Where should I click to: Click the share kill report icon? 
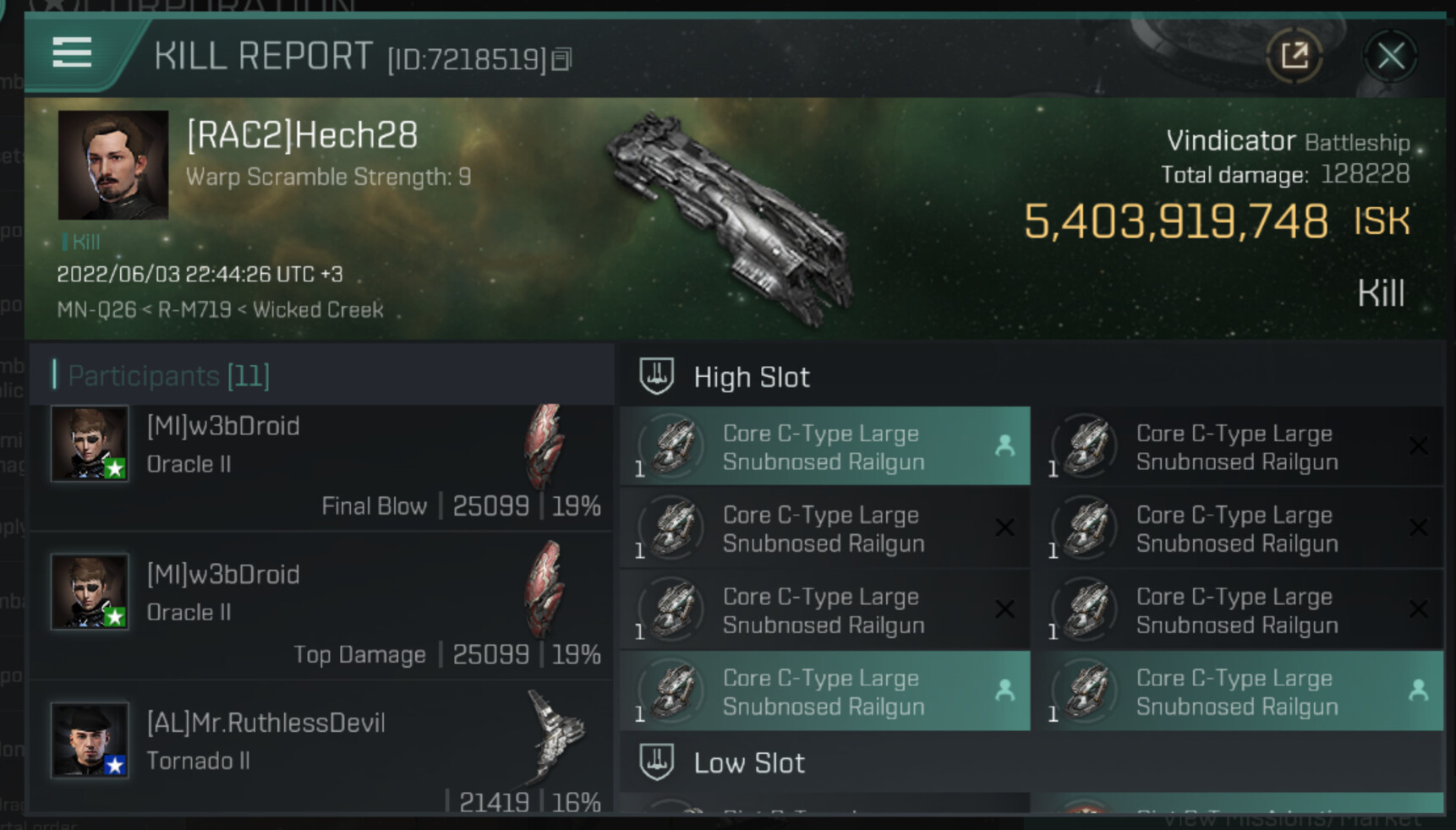click(1294, 57)
